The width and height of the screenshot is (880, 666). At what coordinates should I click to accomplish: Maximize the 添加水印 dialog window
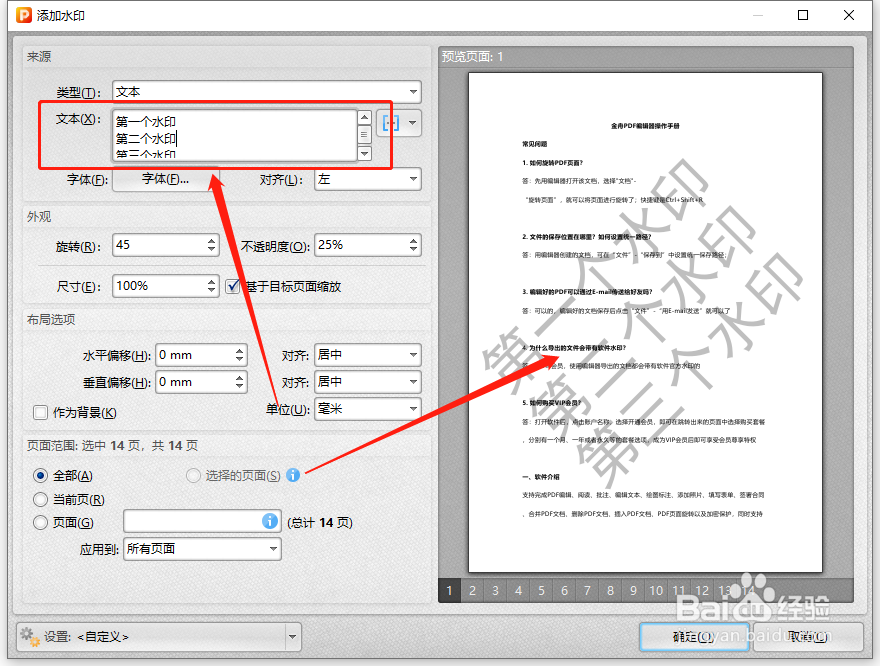[x=803, y=15]
